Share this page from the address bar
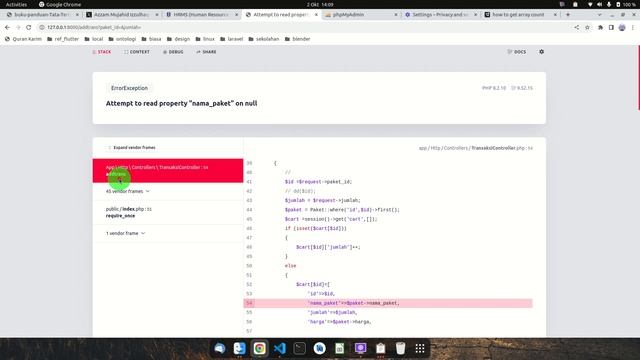This screenshot has height=360, width=640. coord(576,27)
